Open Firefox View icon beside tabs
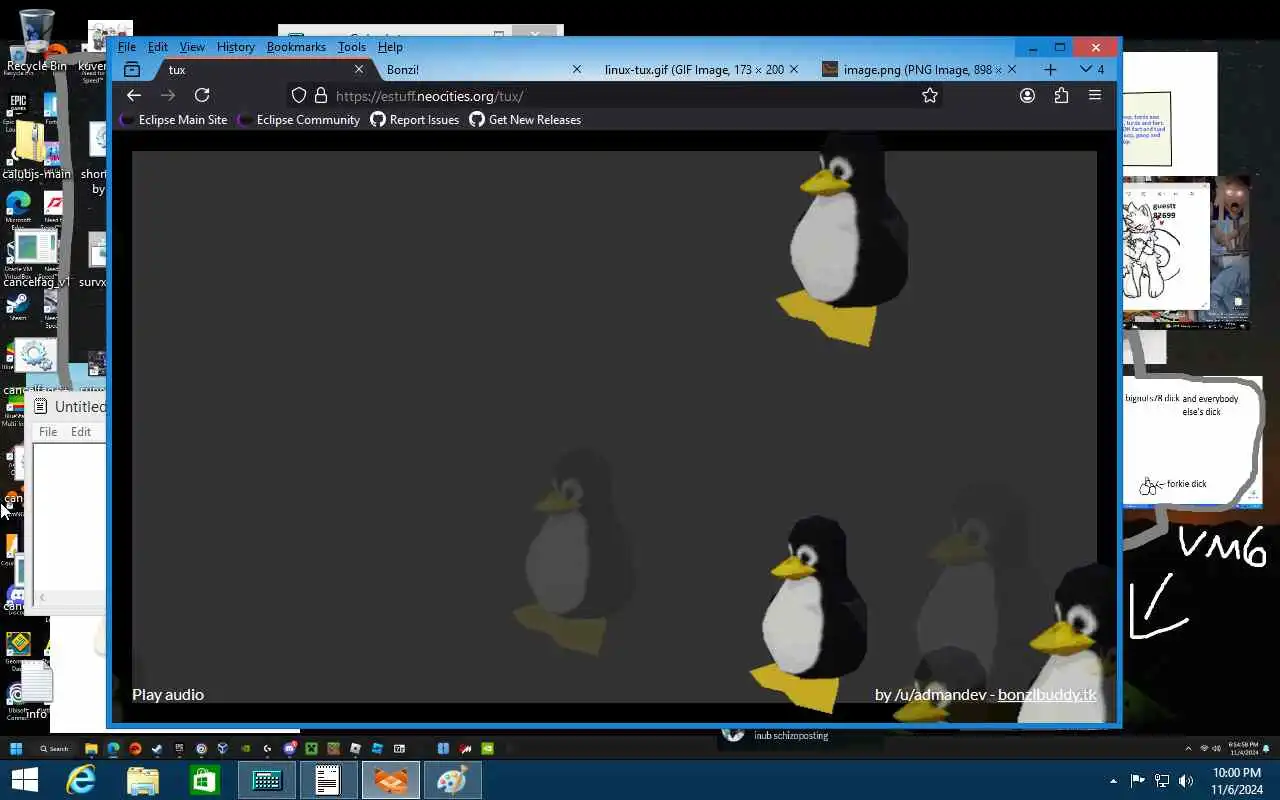This screenshot has height=800, width=1280. click(132, 69)
